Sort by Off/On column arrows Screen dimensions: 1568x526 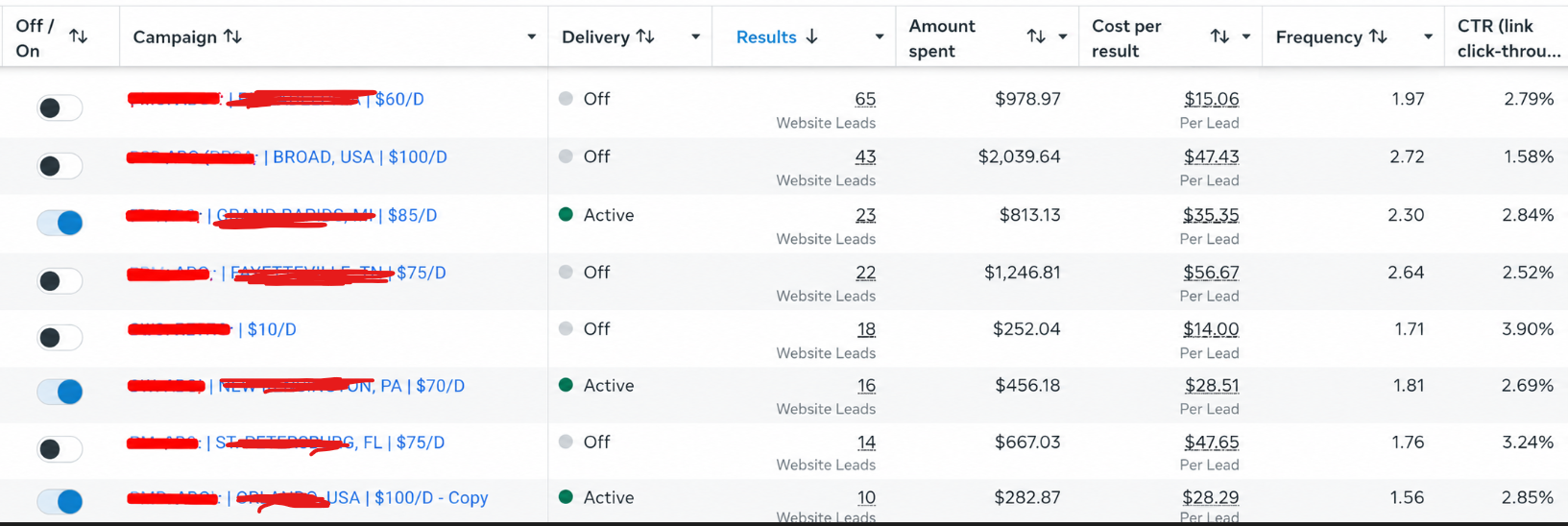click(79, 36)
